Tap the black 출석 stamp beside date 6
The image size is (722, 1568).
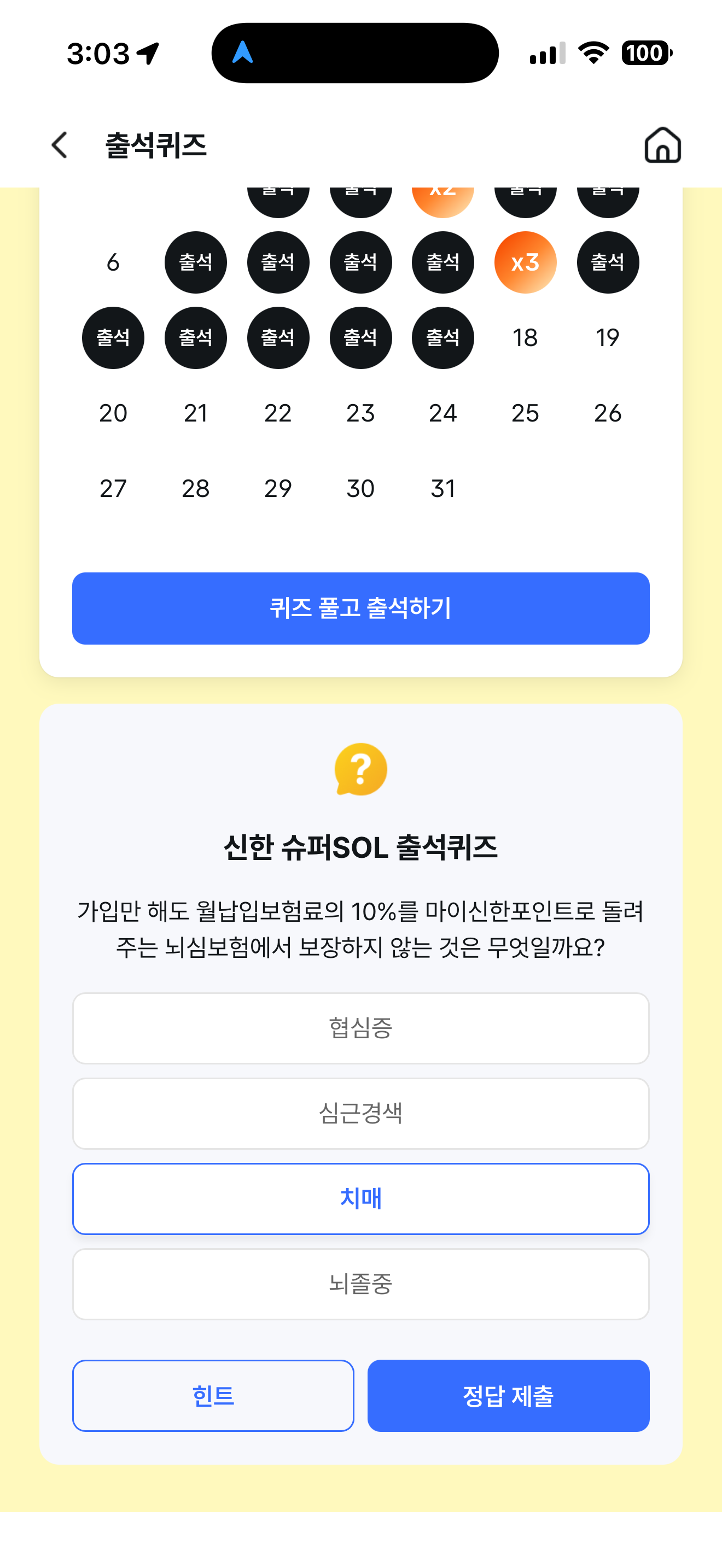195,262
